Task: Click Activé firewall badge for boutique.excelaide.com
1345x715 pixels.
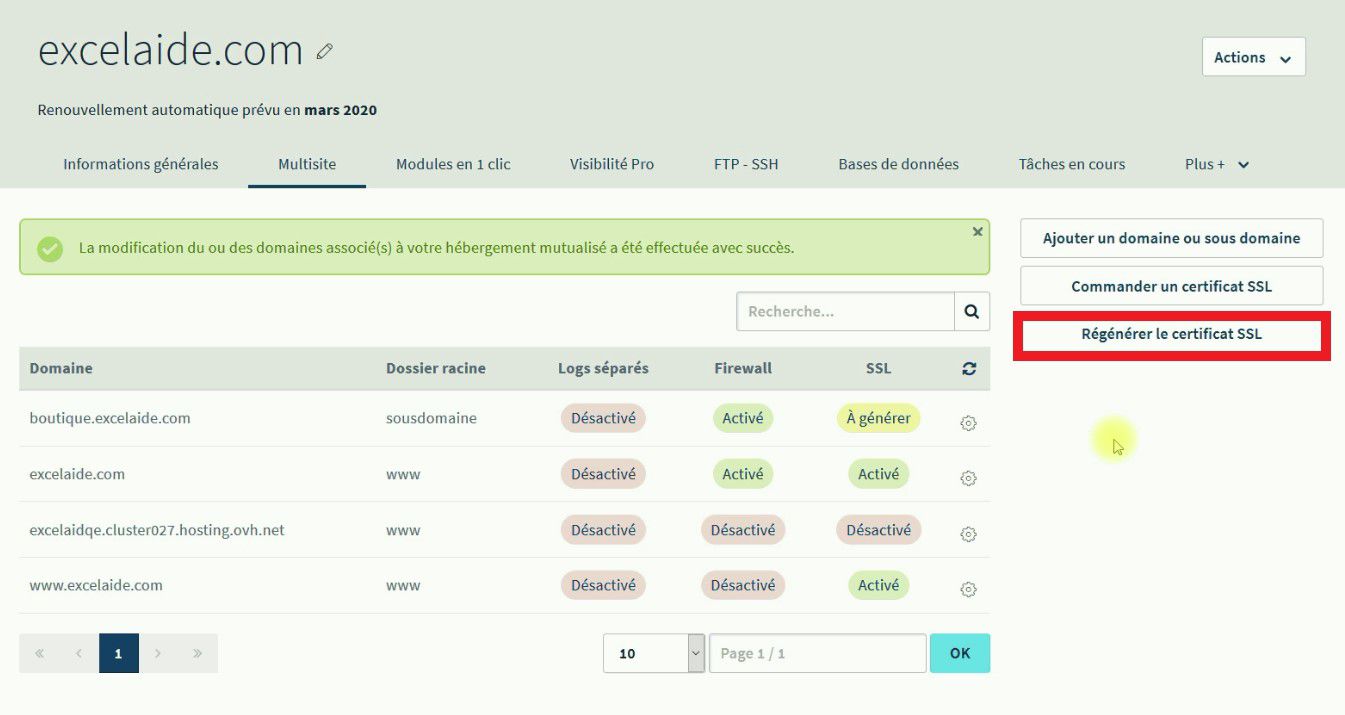Action: pos(743,418)
